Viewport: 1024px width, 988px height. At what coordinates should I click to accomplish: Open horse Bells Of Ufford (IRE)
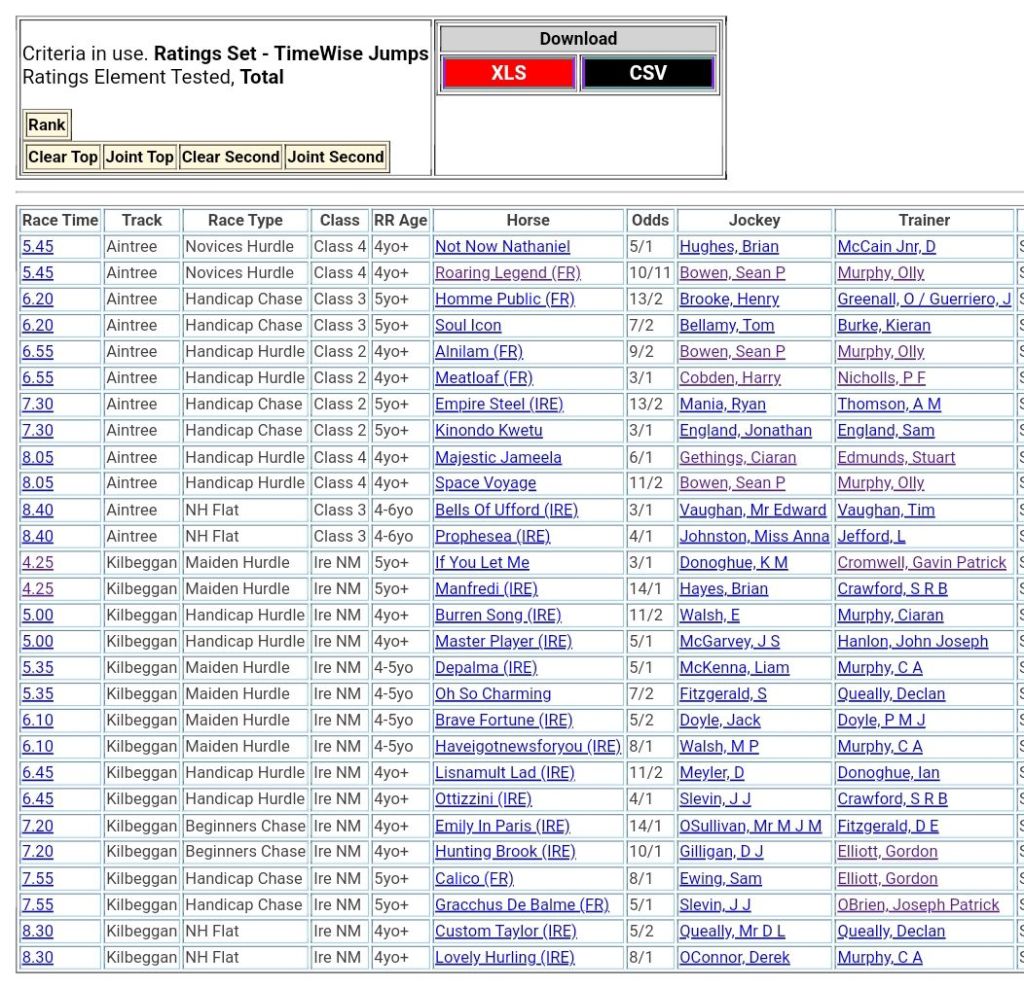click(x=506, y=510)
